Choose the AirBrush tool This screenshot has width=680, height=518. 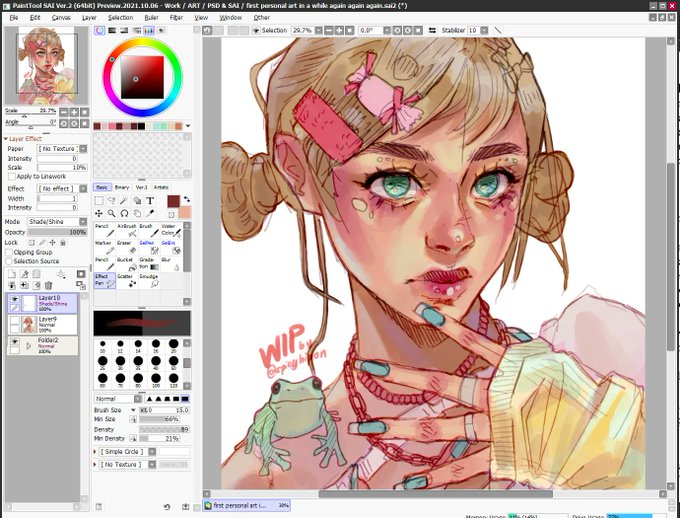coord(126,230)
